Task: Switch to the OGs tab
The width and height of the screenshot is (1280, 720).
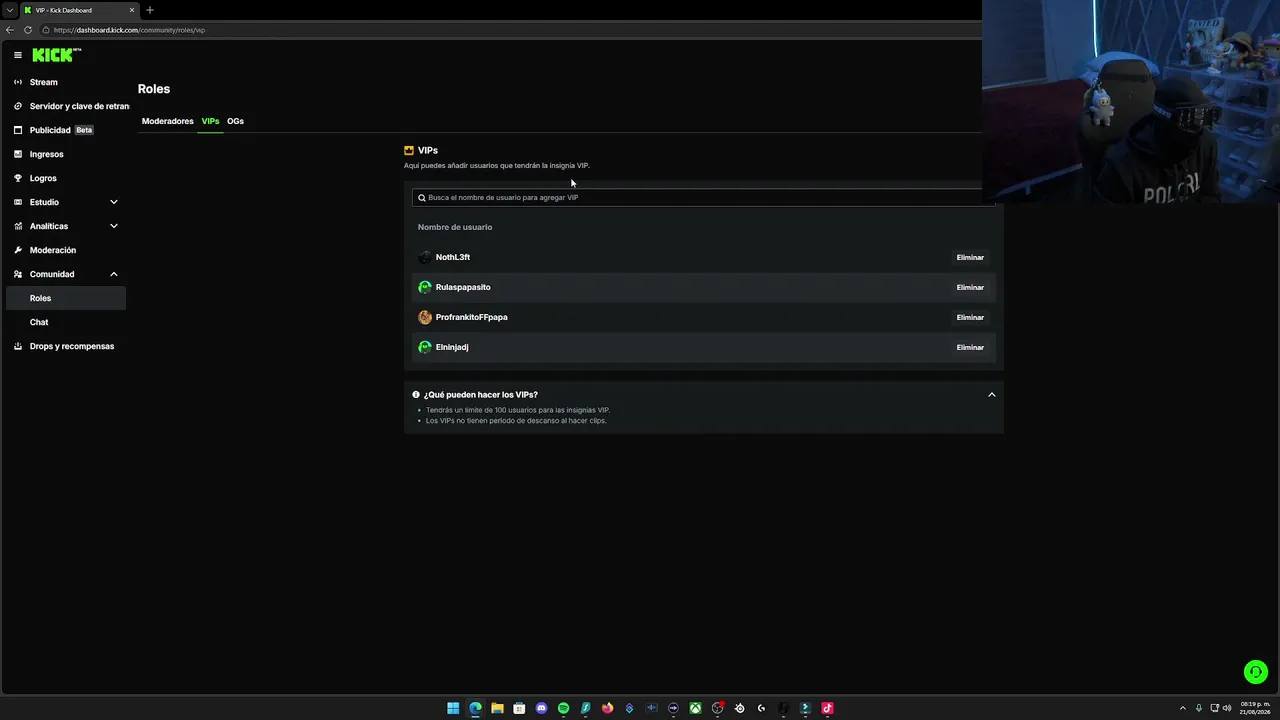Action: point(235,121)
